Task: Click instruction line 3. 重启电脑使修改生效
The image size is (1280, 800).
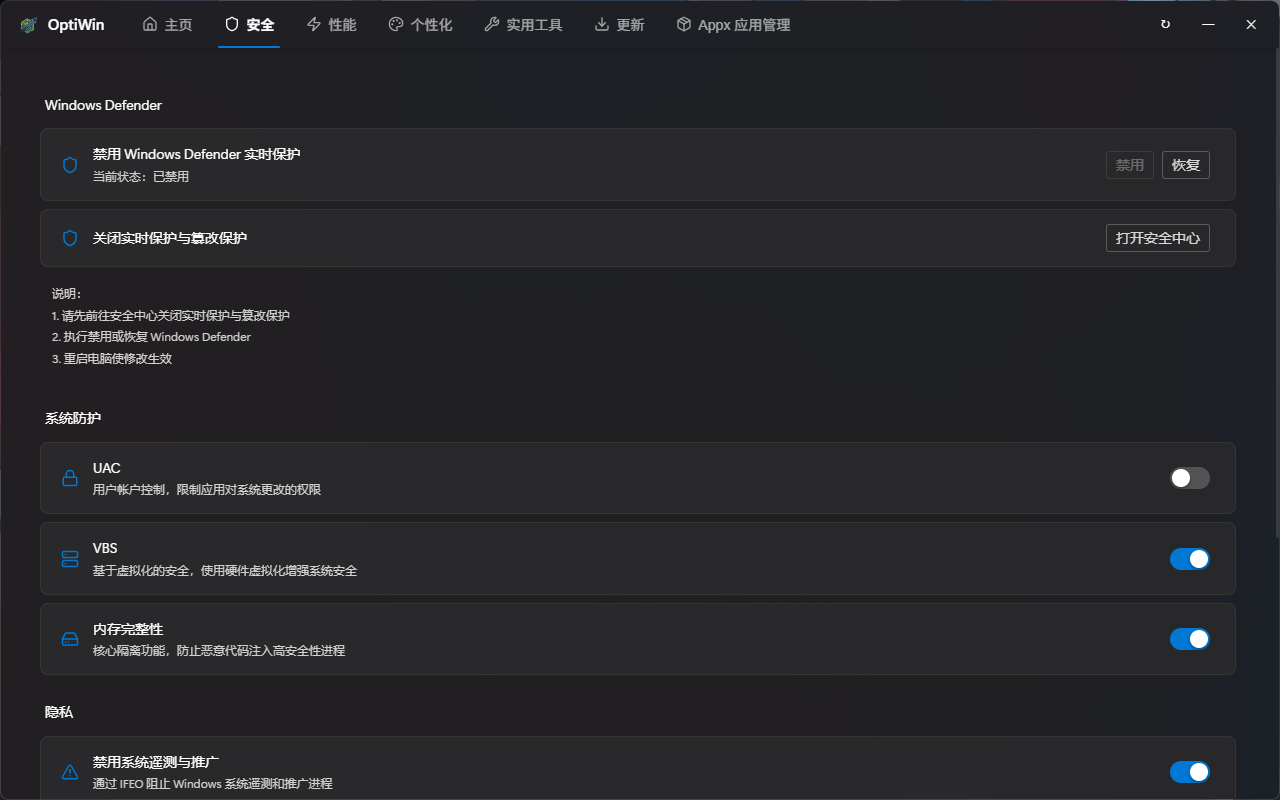Action: (112, 358)
